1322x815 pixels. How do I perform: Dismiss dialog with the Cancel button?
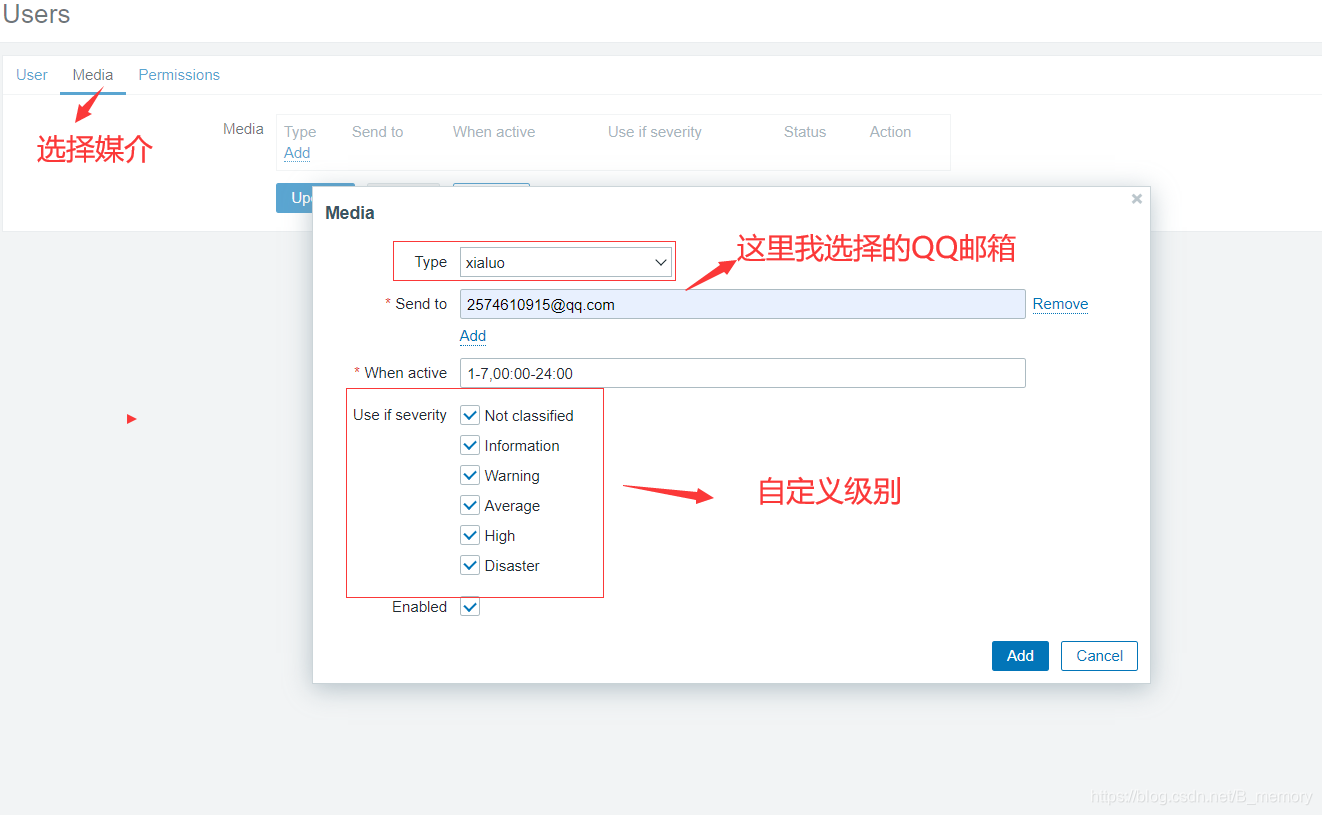1099,656
